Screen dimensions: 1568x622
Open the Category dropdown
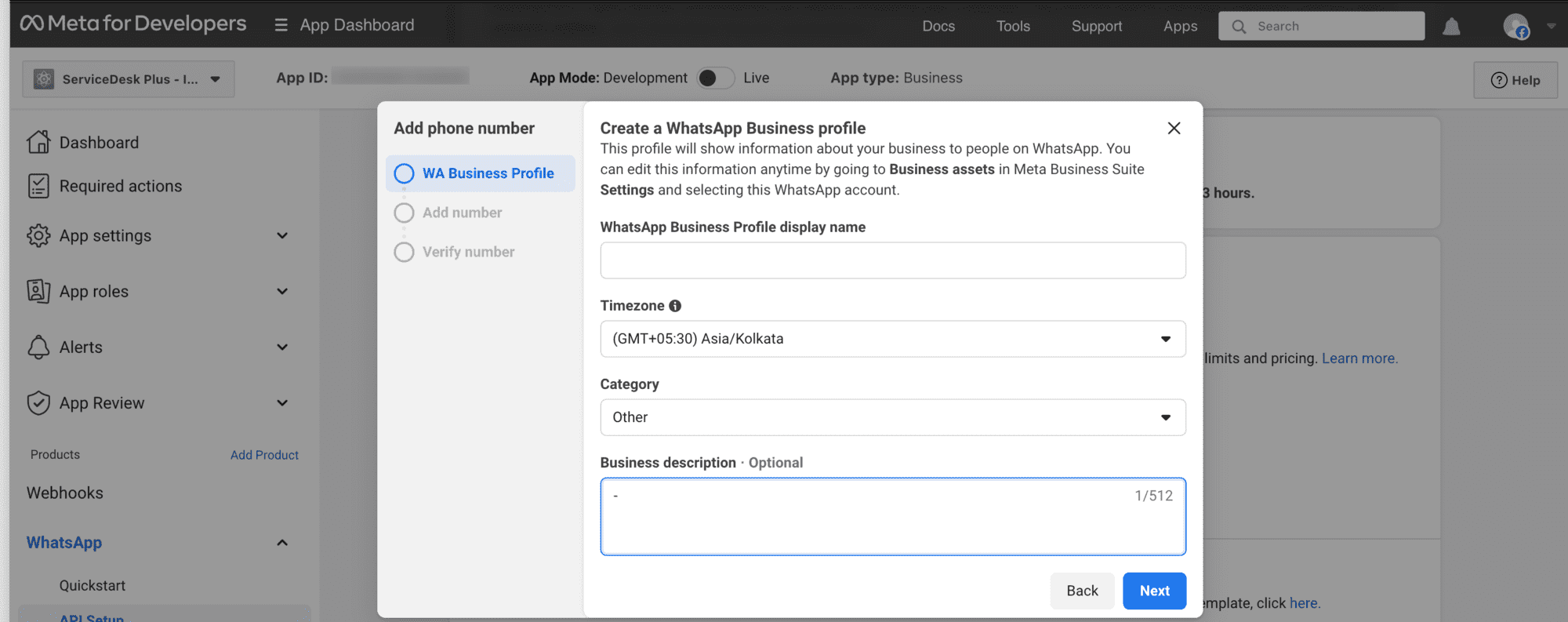(x=892, y=417)
